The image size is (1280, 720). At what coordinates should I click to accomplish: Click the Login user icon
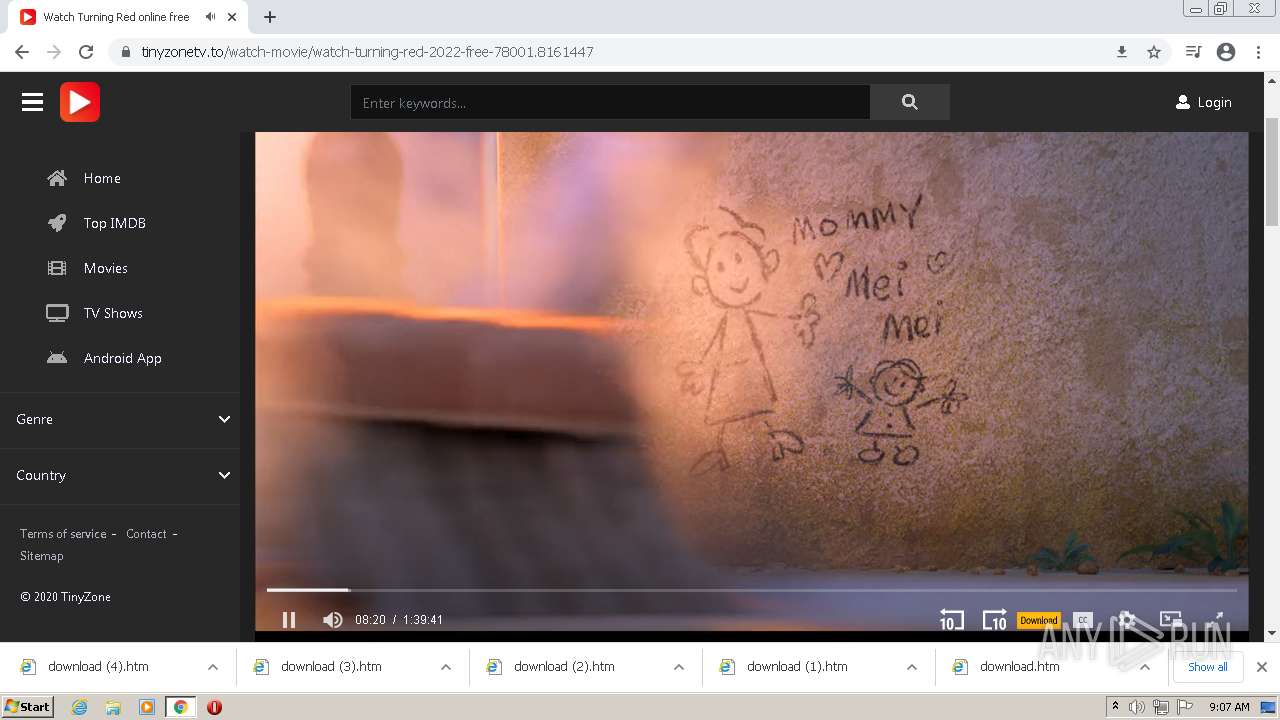(x=1182, y=102)
